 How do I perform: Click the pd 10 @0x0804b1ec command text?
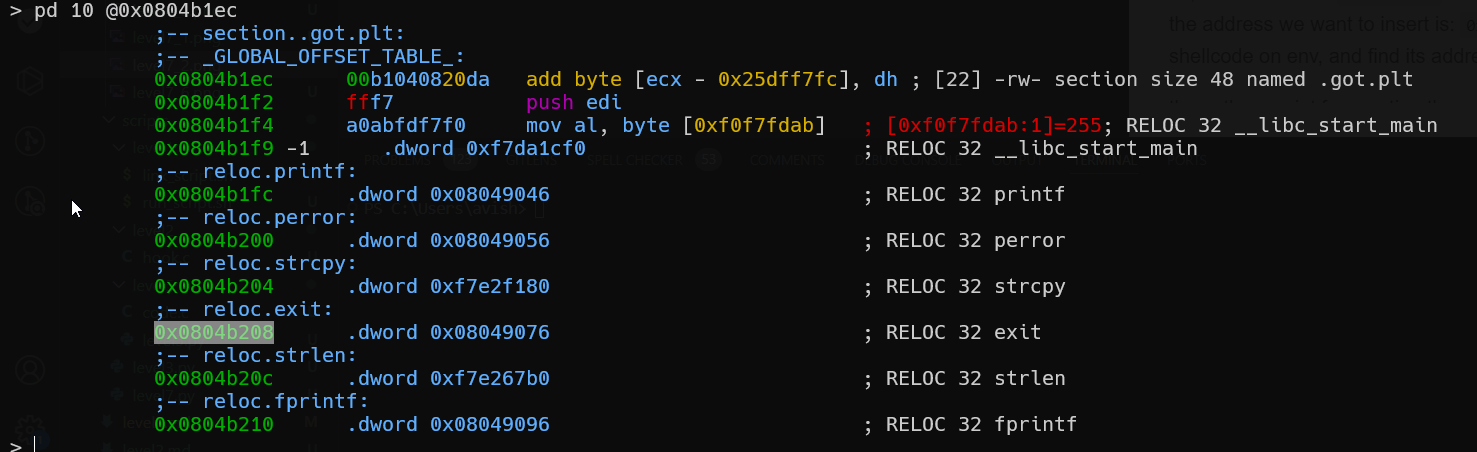click(x=135, y=11)
